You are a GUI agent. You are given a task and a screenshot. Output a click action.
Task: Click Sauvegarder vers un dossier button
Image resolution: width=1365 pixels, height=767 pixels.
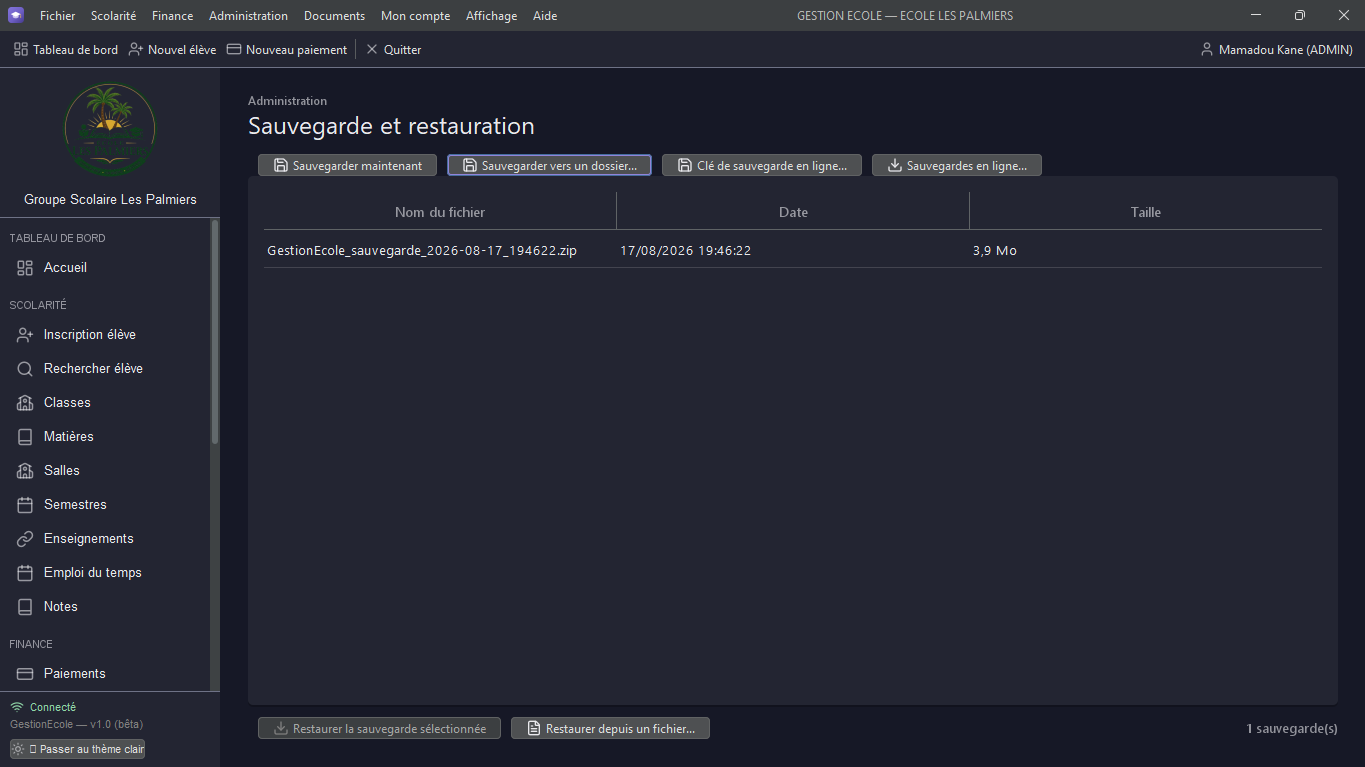click(549, 165)
